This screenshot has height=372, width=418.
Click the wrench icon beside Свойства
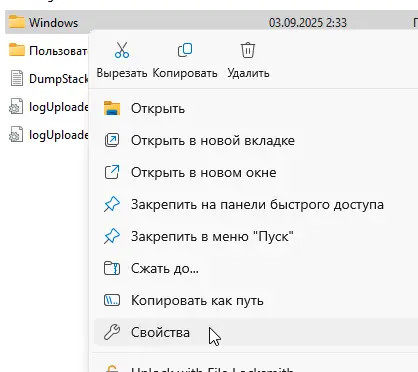tap(112, 332)
